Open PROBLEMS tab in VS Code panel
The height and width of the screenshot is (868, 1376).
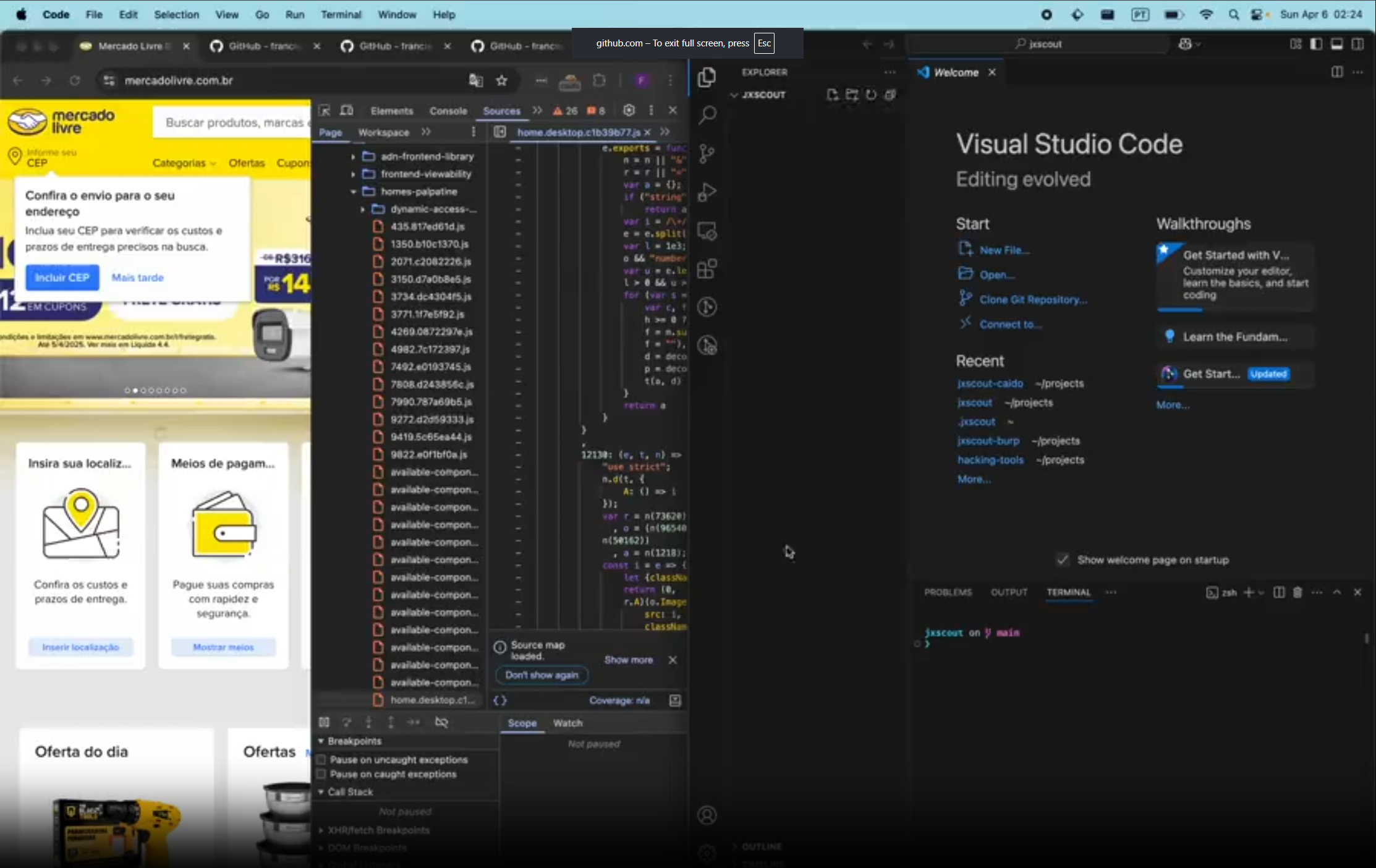click(948, 592)
